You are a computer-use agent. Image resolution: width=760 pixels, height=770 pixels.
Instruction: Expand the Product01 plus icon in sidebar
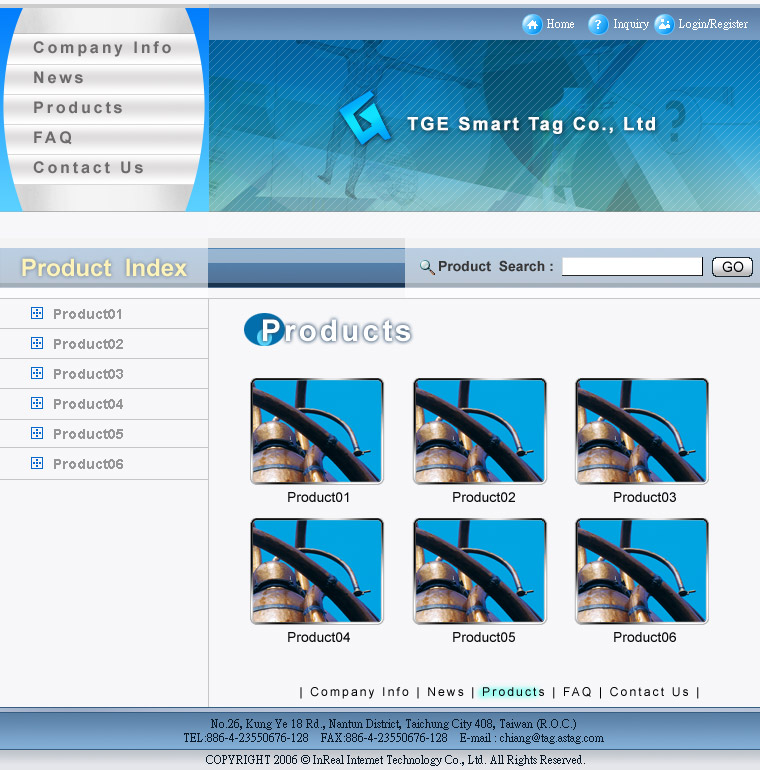[x=37, y=314]
